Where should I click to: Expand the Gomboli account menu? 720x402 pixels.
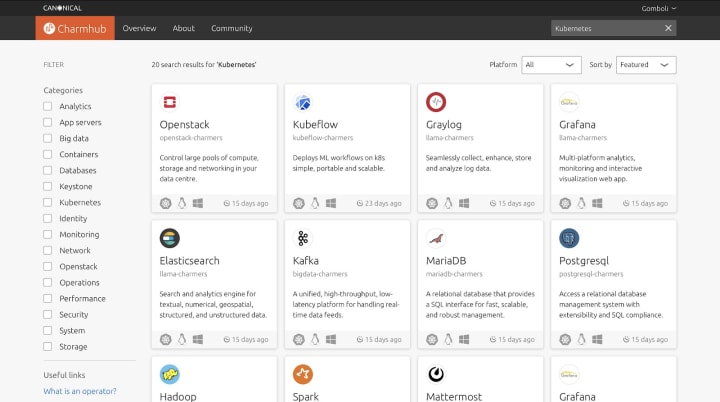tap(659, 8)
